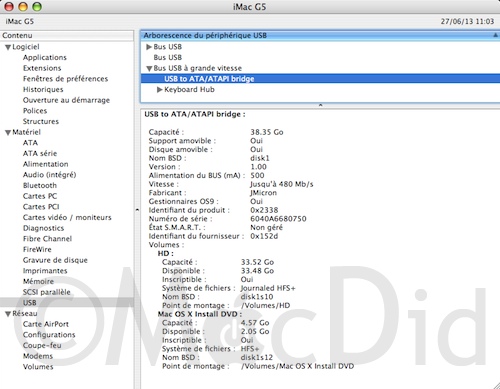
Task: Select Carte AirPort entry
Action: pos(46,324)
